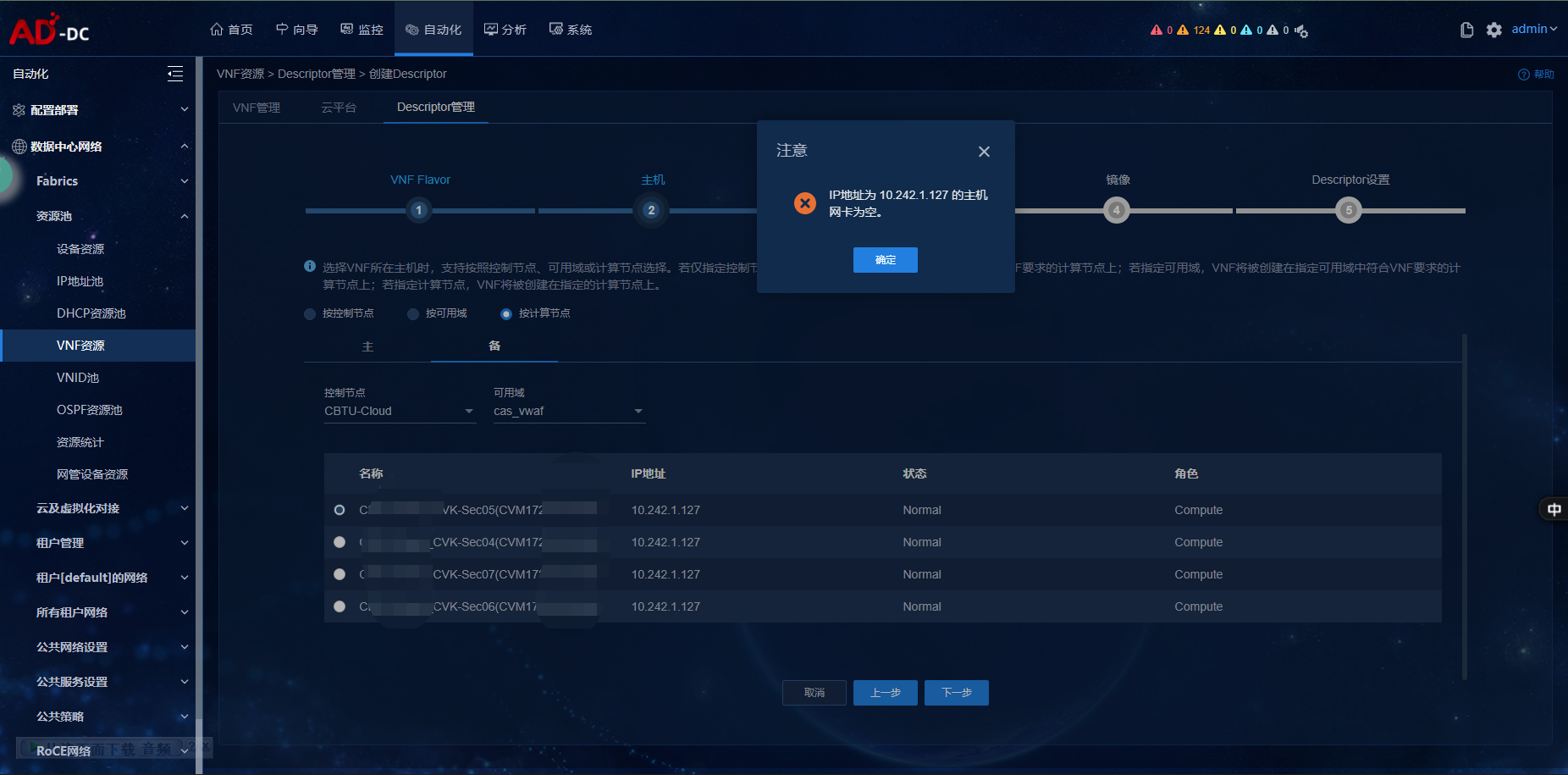
Task: Collapse the 数据中心网络 section
Action: coord(185,147)
